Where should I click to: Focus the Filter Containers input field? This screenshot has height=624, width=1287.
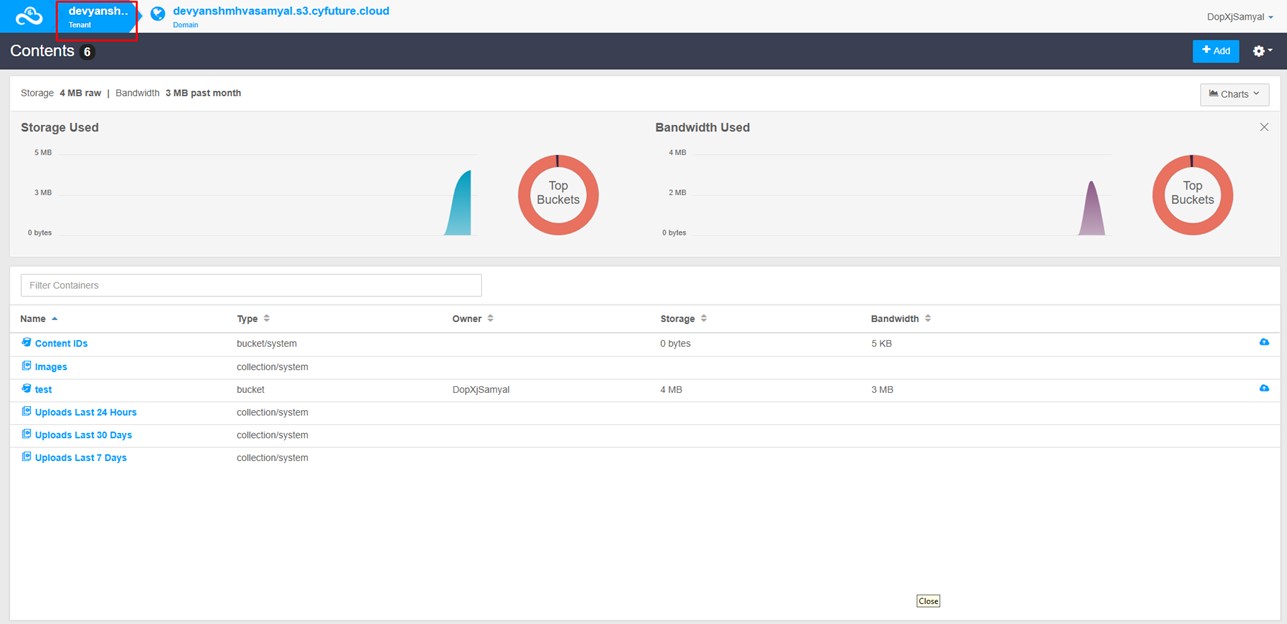click(x=251, y=285)
